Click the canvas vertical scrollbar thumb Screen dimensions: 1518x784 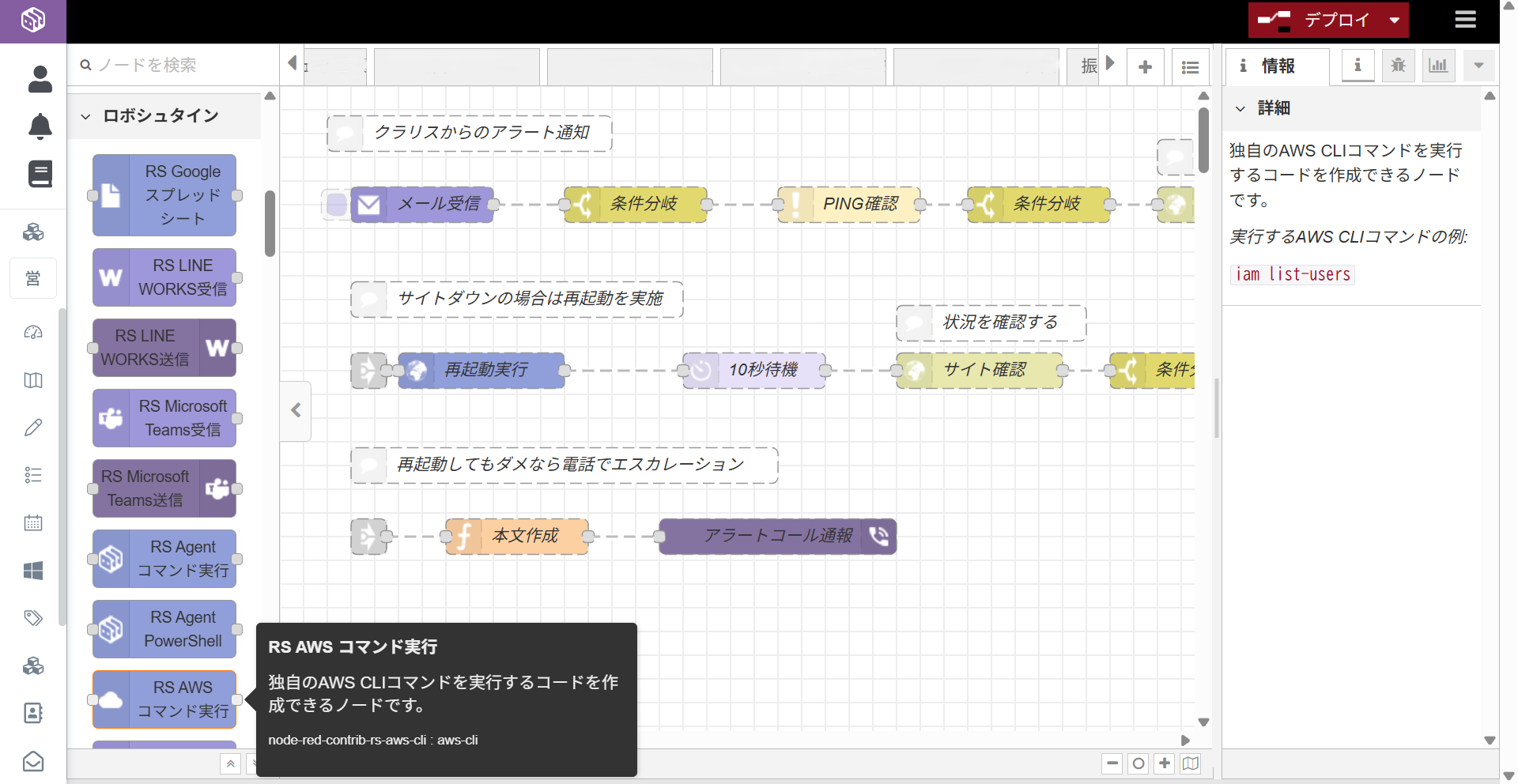tap(1203, 141)
